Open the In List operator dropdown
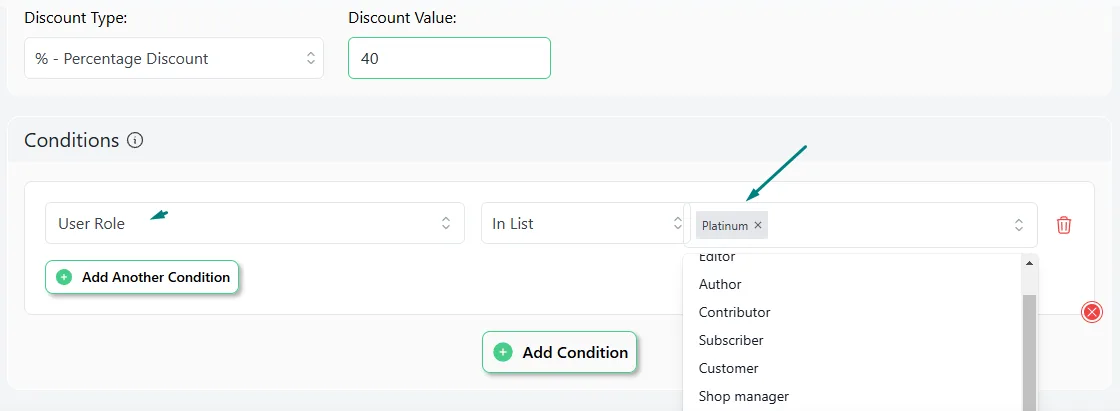This screenshot has width=1120, height=411. 581,223
